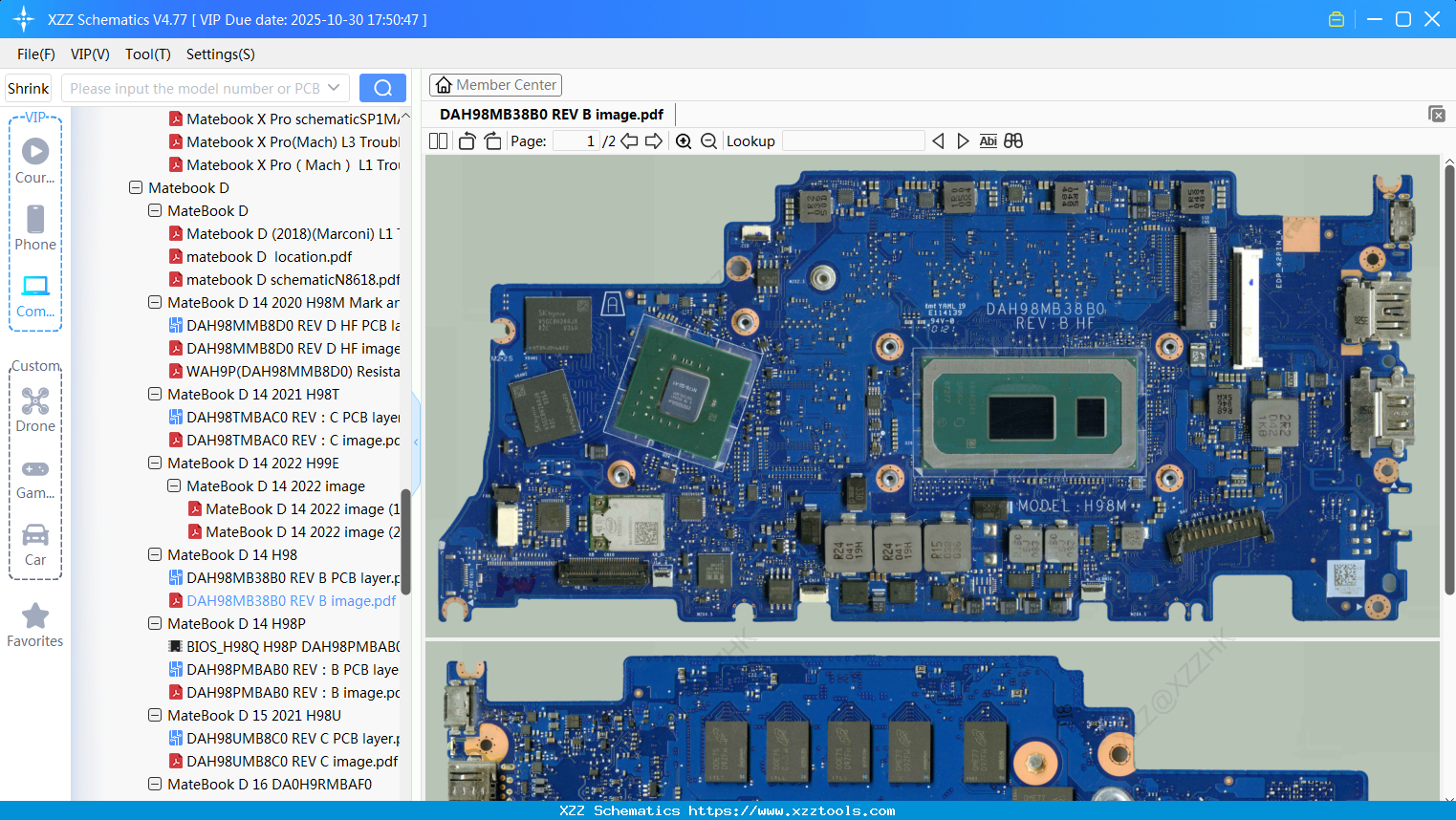Click the PDF viewer vertical scrollbar
This screenshot has height=820, width=1456.
coord(1448,380)
